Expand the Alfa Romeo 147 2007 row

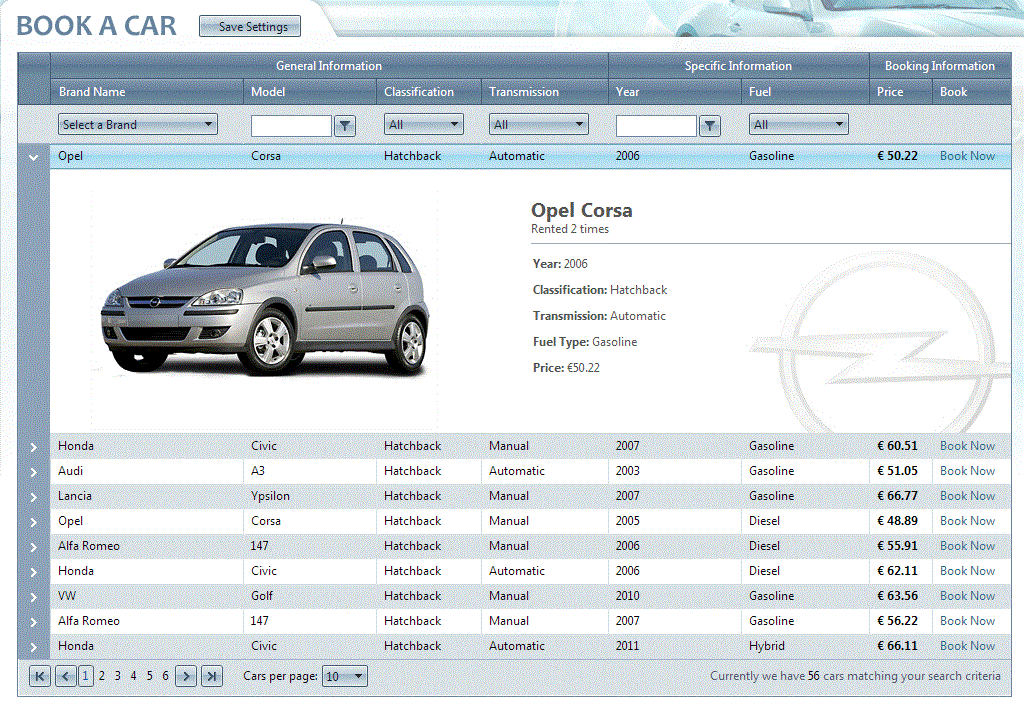[34, 621]
